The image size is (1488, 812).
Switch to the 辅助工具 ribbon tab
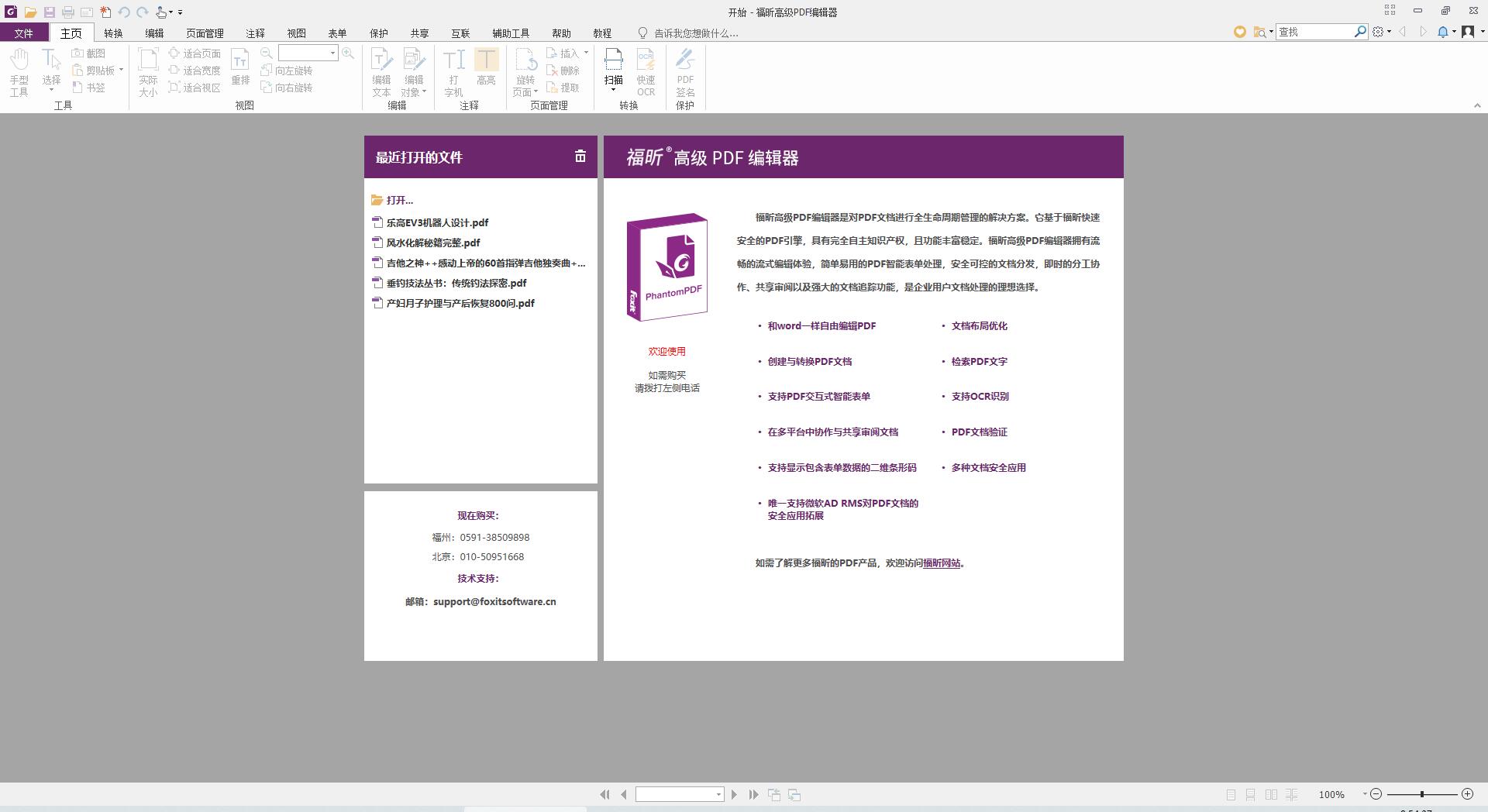click(x=511, y=33)
